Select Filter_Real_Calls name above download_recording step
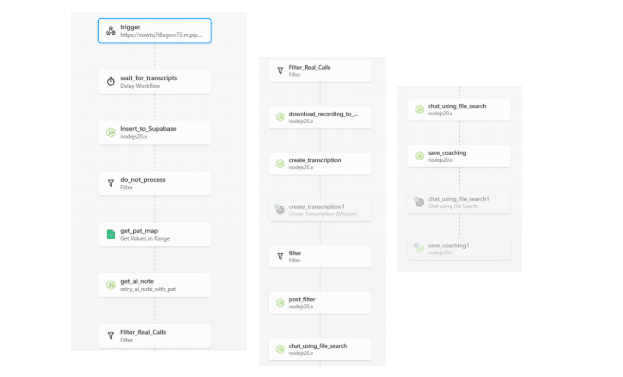Image resolution: width=623 pixels, height=377 pixels. tap(310, 68)
